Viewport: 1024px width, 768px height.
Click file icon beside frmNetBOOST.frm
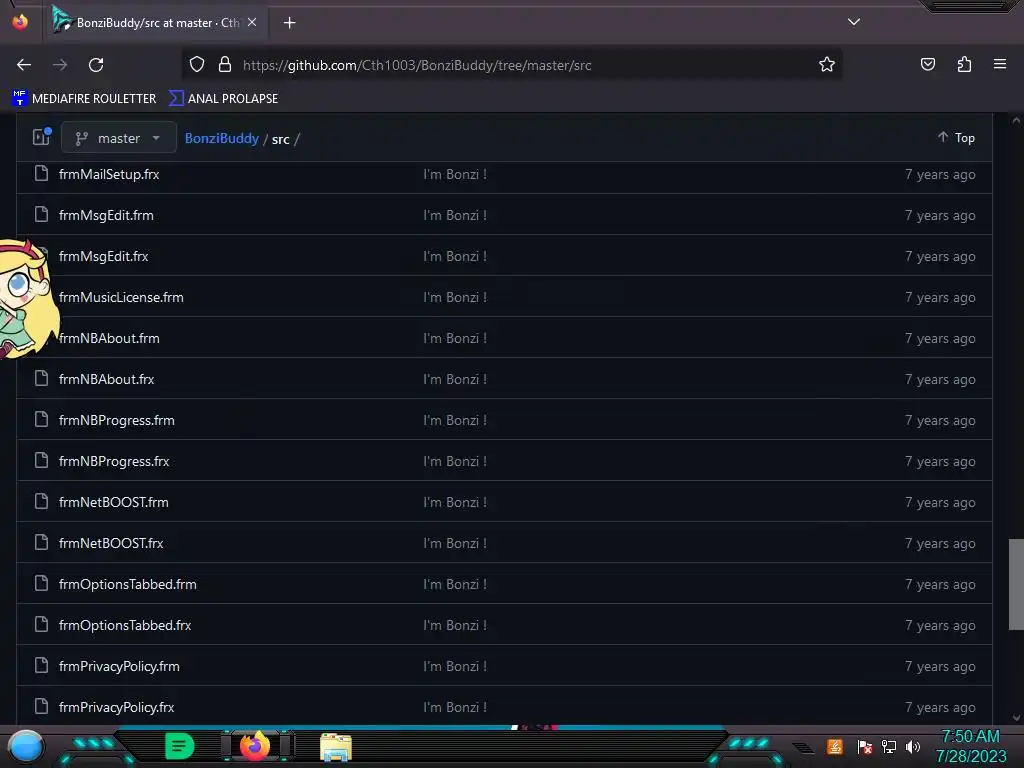click(41, 501)
